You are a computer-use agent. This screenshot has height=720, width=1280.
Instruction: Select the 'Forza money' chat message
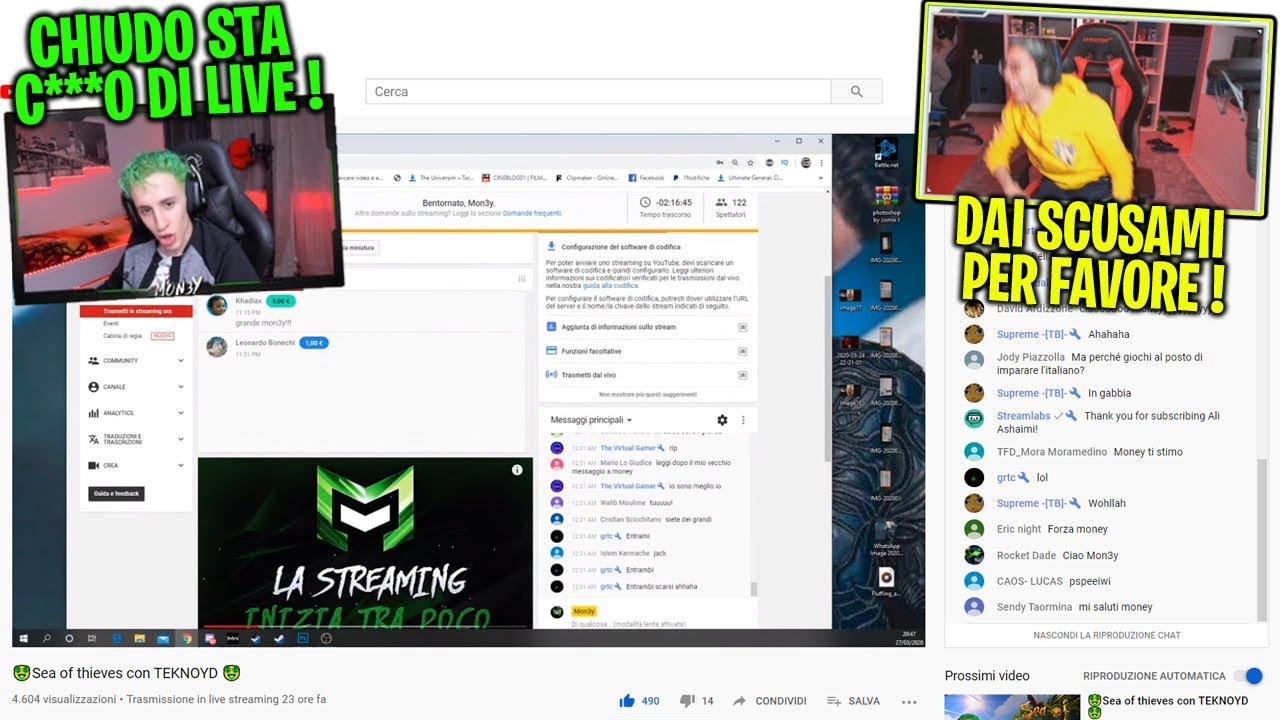[1078, 529]
